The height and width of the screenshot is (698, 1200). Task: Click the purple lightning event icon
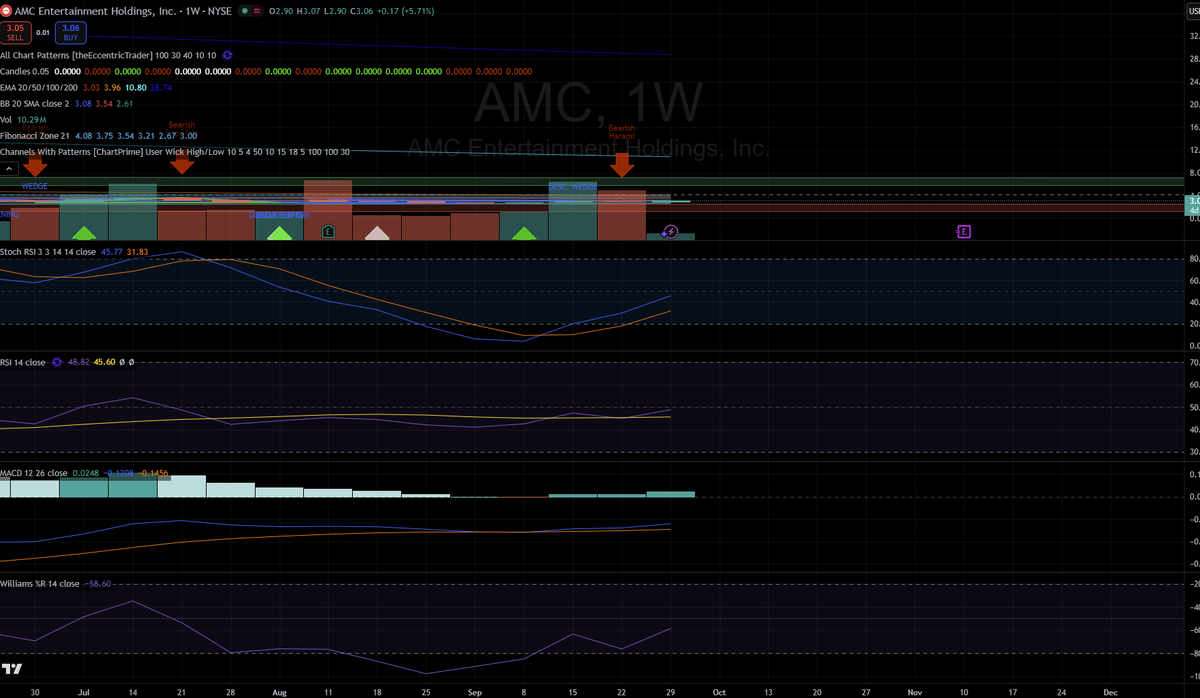(671, 232)
